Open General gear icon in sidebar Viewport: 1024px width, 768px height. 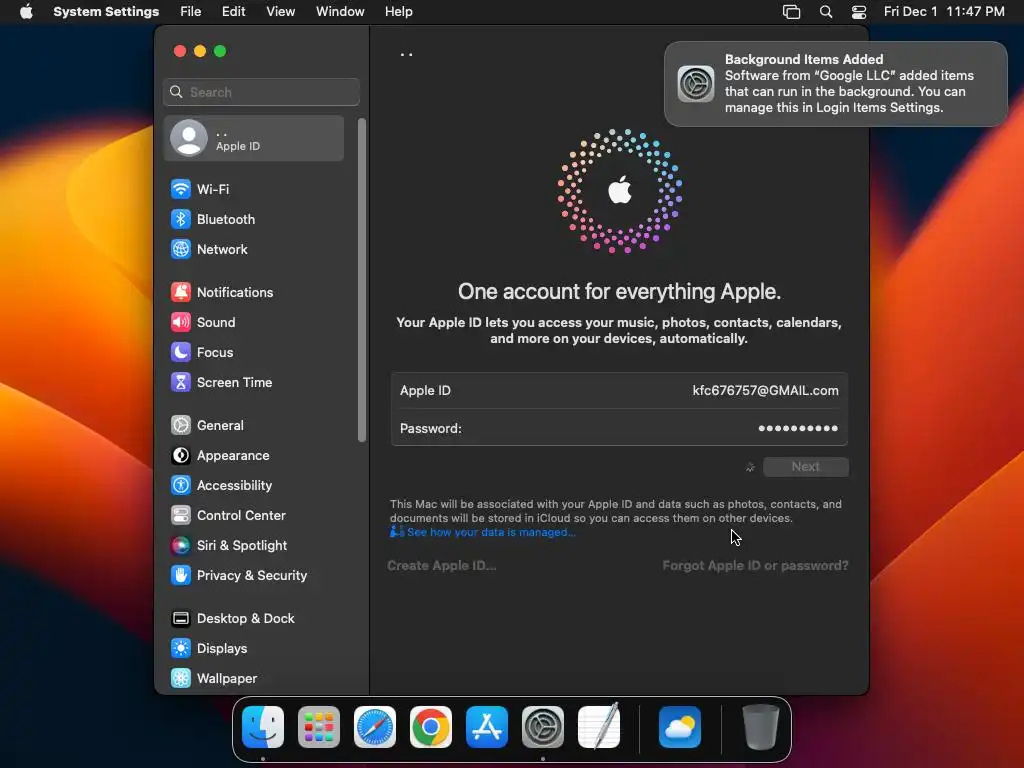pos(181,425)
